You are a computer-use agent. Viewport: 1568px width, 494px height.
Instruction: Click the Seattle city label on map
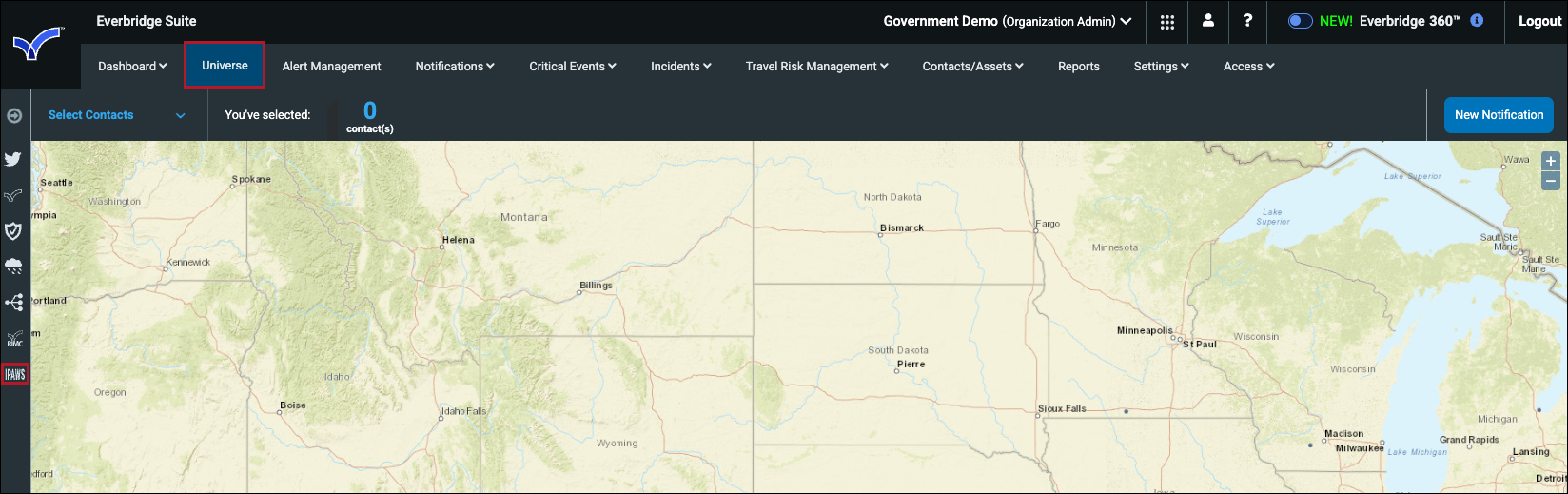pos(56,182)
